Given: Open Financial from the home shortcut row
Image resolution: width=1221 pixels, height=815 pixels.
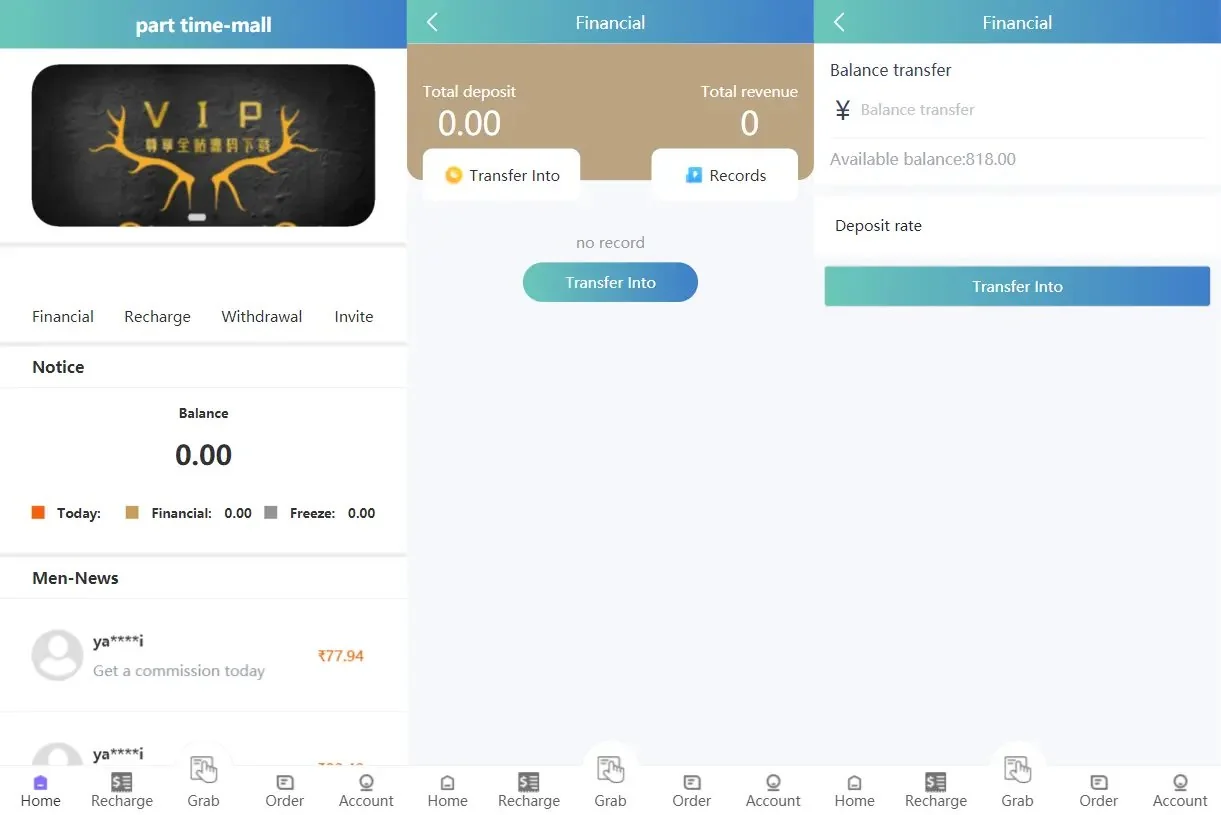Looking at the screenshot, I should [x=63, y=316].
